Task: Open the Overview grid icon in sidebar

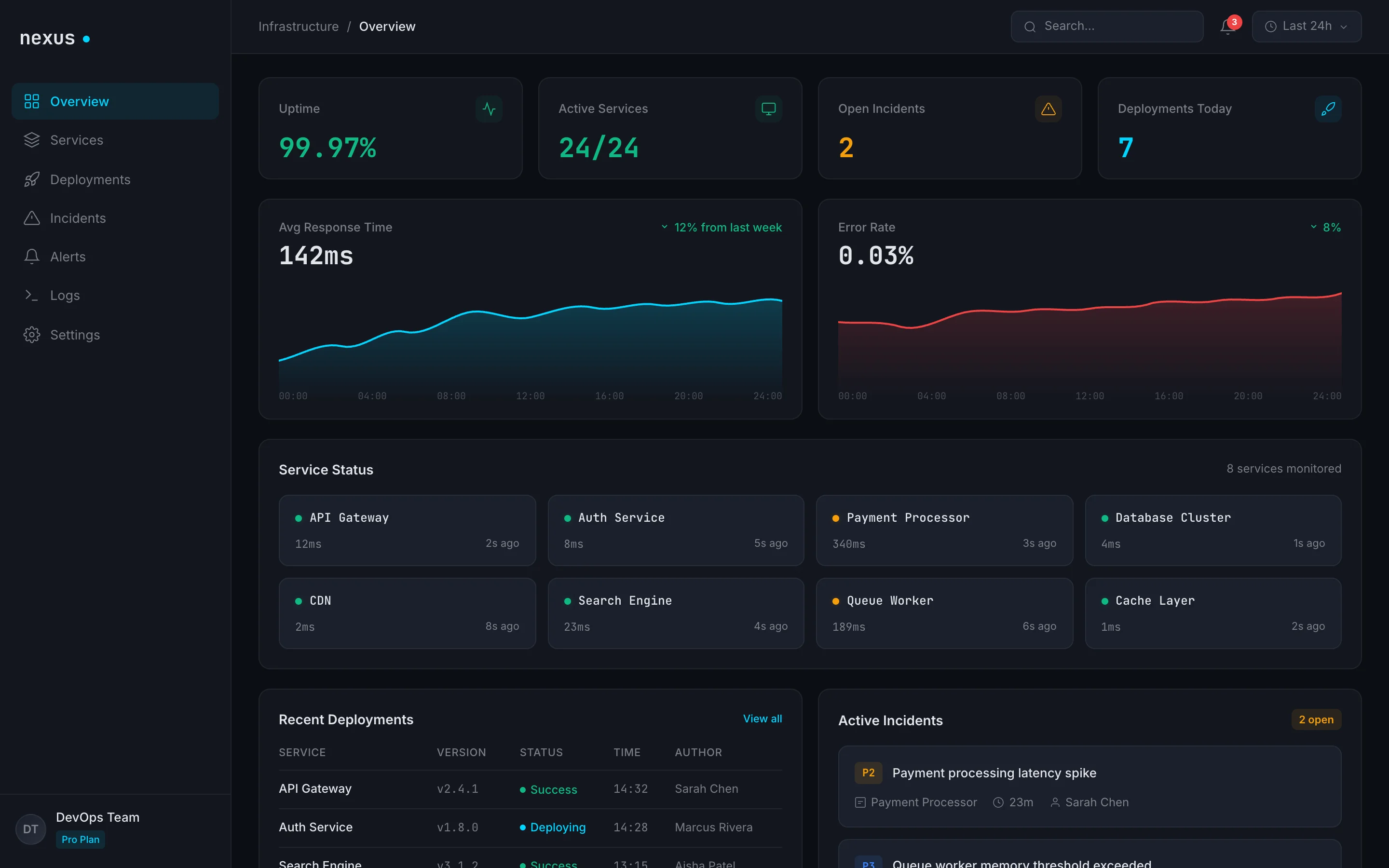Action: point(31,102)
